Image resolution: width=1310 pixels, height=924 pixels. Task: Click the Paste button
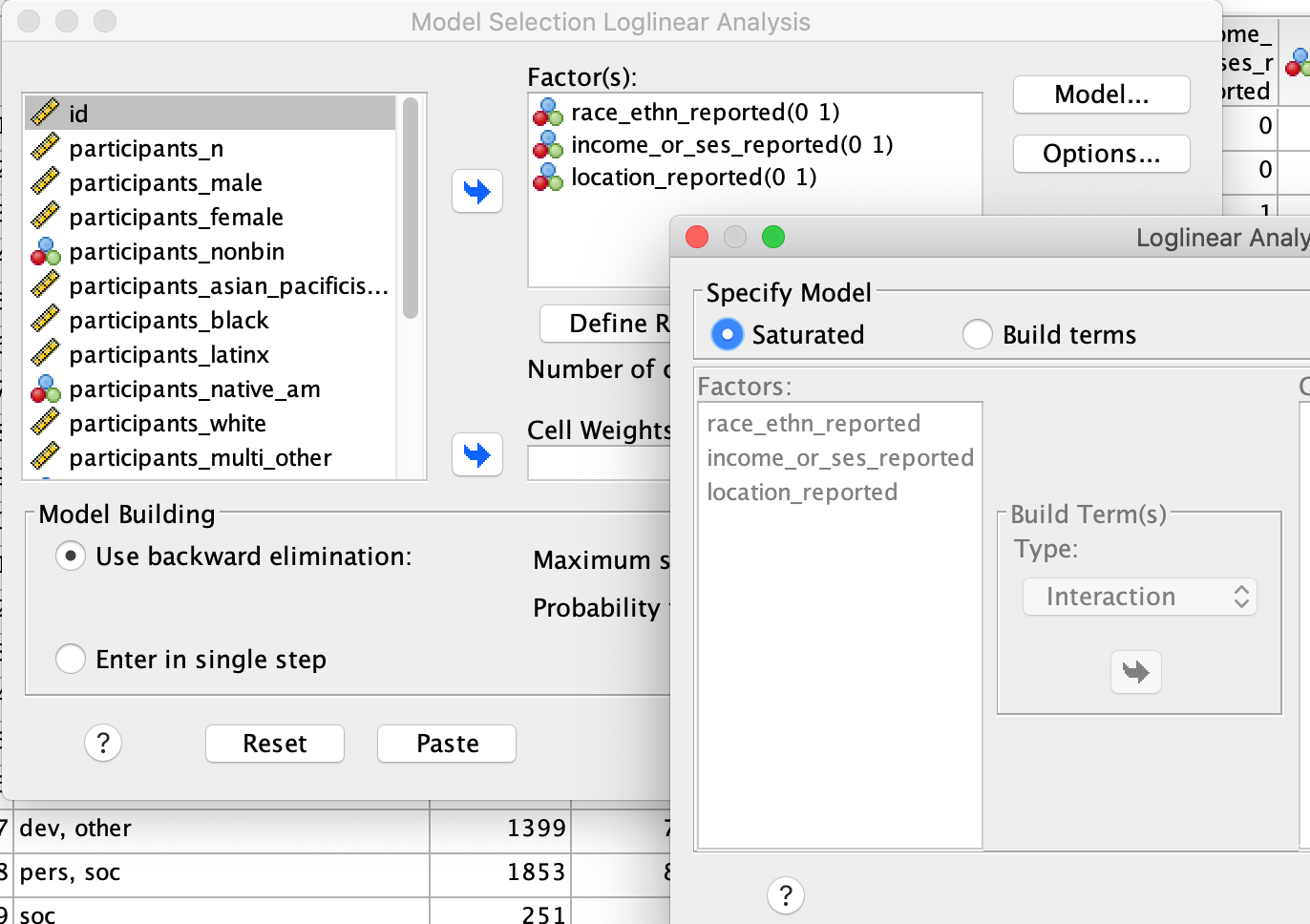pos(447,744)
